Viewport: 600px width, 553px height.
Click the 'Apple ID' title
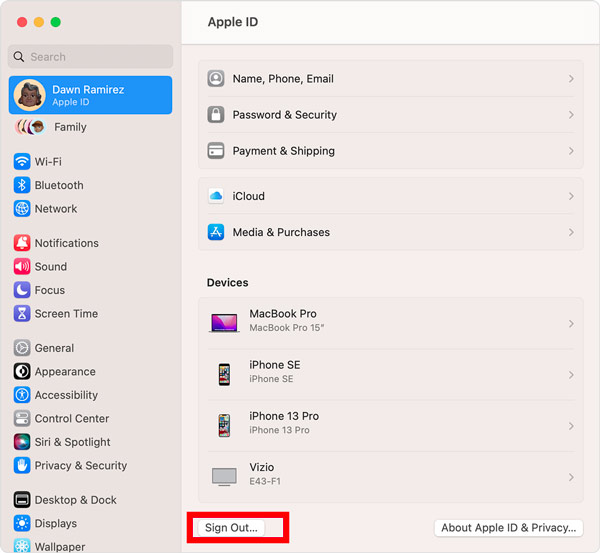[233, 22]
